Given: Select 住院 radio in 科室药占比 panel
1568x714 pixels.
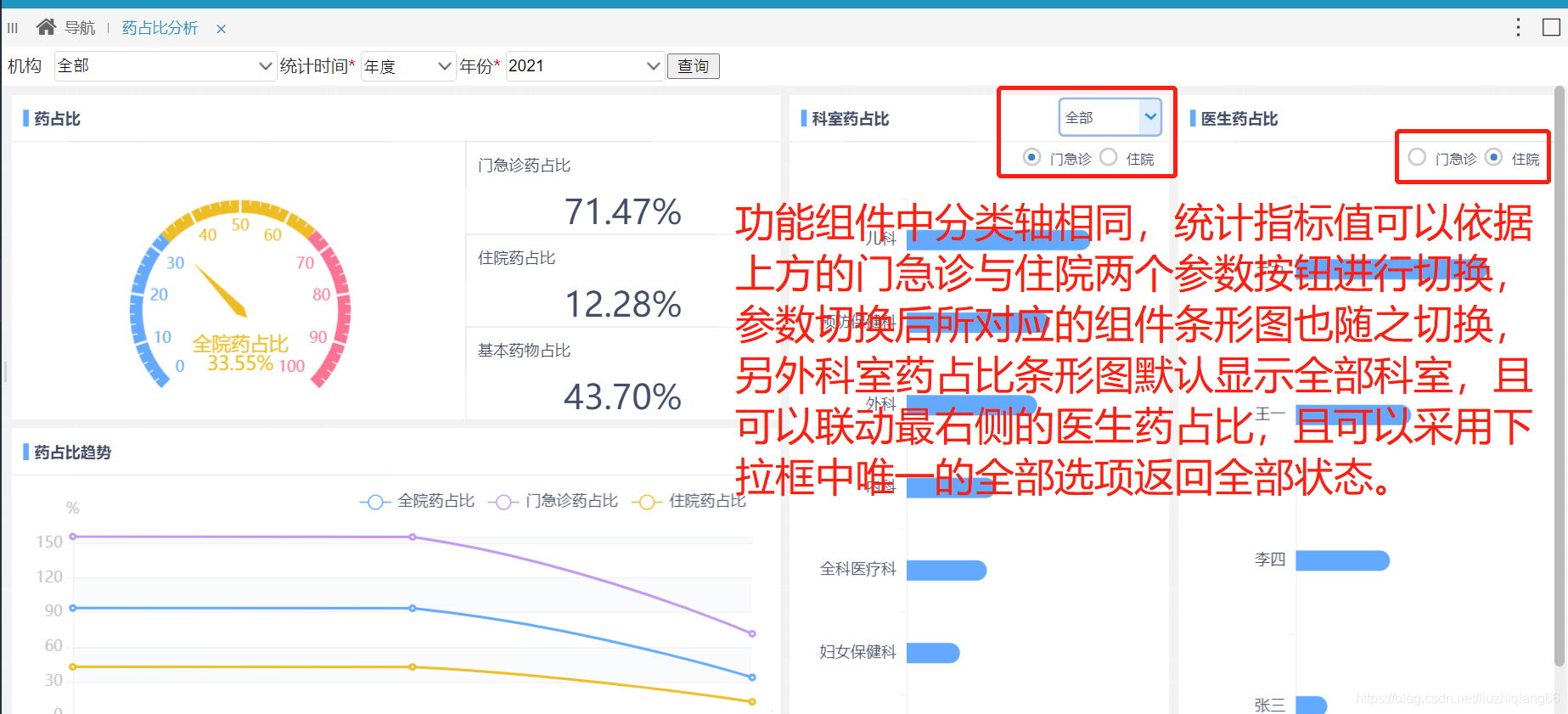Looking at the screenshot, I should tap(1108, 157).
